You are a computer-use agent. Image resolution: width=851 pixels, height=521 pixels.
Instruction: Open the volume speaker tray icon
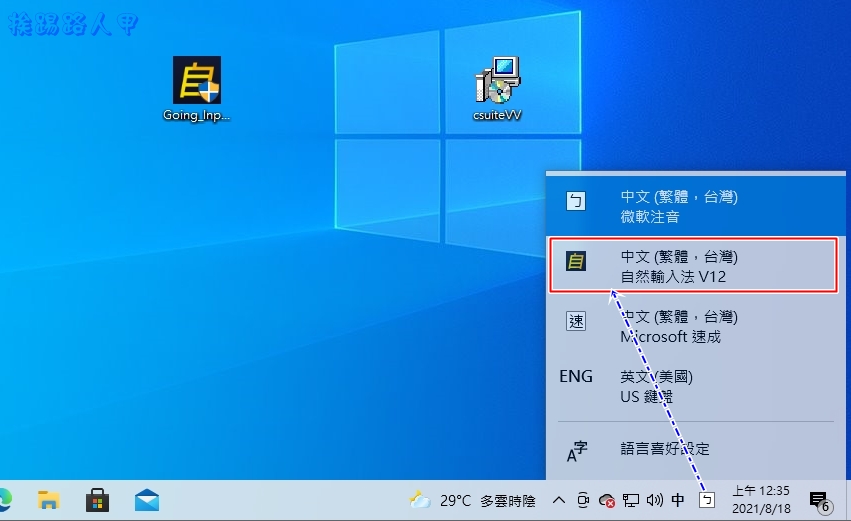655,500
